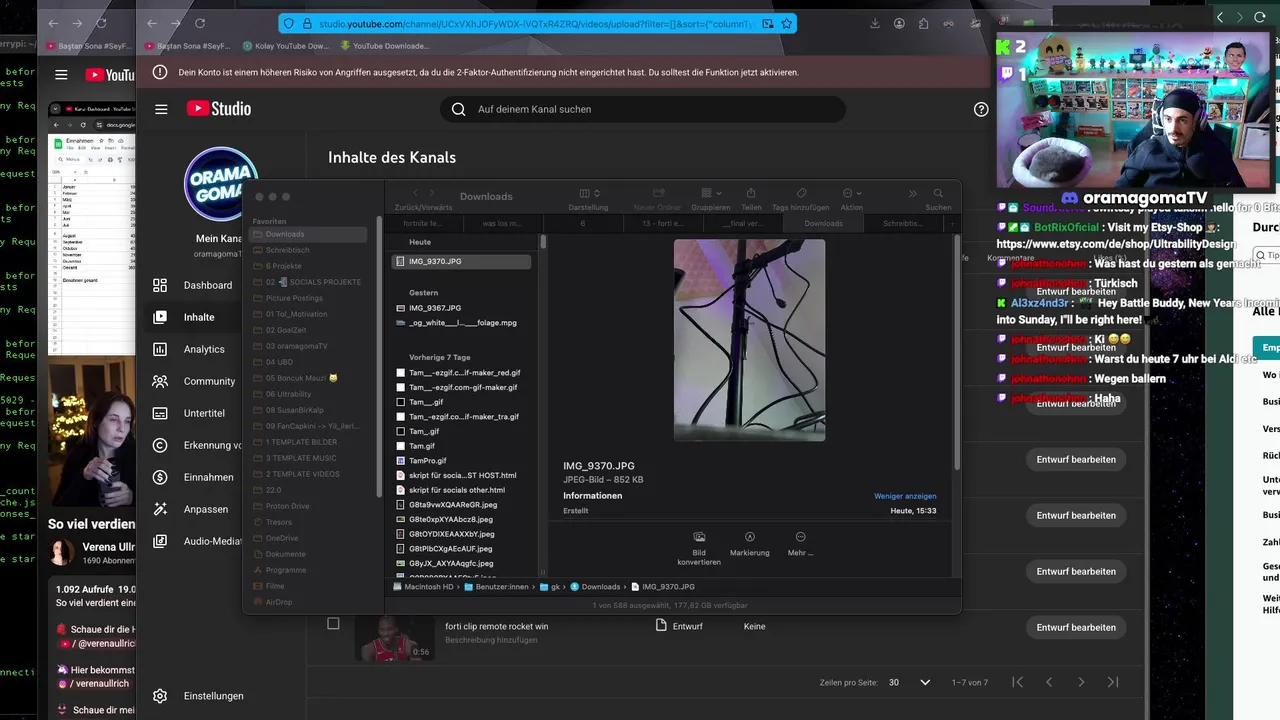Bookmark the page with the star icon
Screen dimensions: 1280x720
(x=787, y=23)
